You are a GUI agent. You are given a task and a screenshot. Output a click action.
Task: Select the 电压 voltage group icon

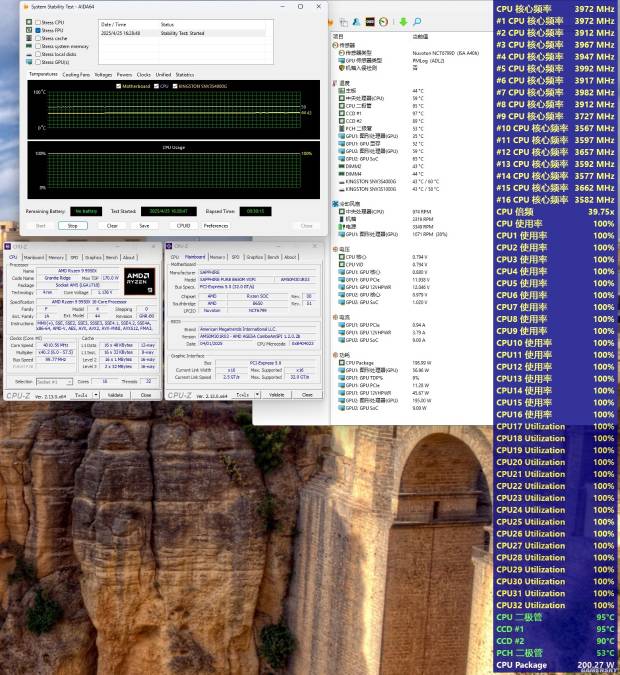coord(335,249)
